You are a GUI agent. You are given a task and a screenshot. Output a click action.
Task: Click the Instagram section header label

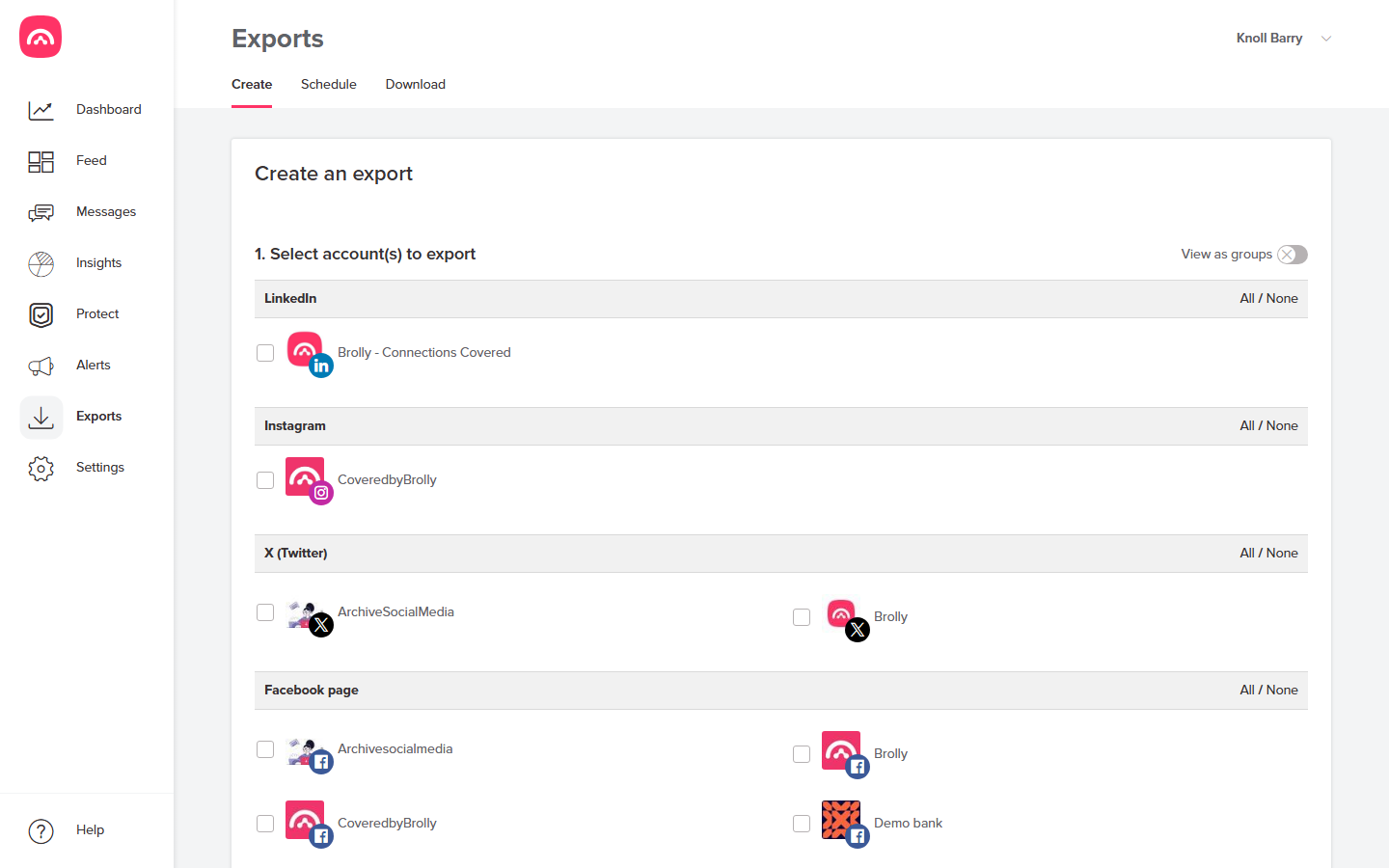(295, 426)
